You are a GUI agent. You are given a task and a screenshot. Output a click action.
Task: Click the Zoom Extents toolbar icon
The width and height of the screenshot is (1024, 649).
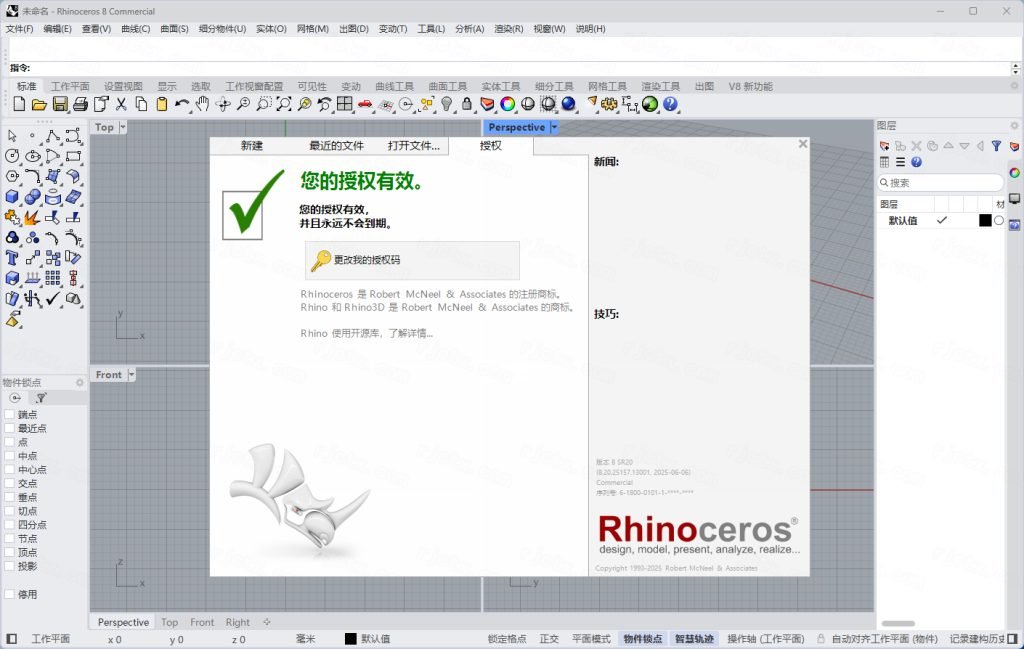click(x=284, y=104)
